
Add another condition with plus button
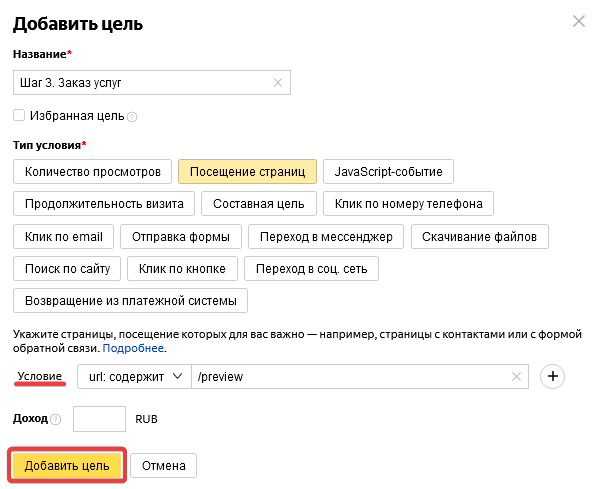tap(552, 376)
